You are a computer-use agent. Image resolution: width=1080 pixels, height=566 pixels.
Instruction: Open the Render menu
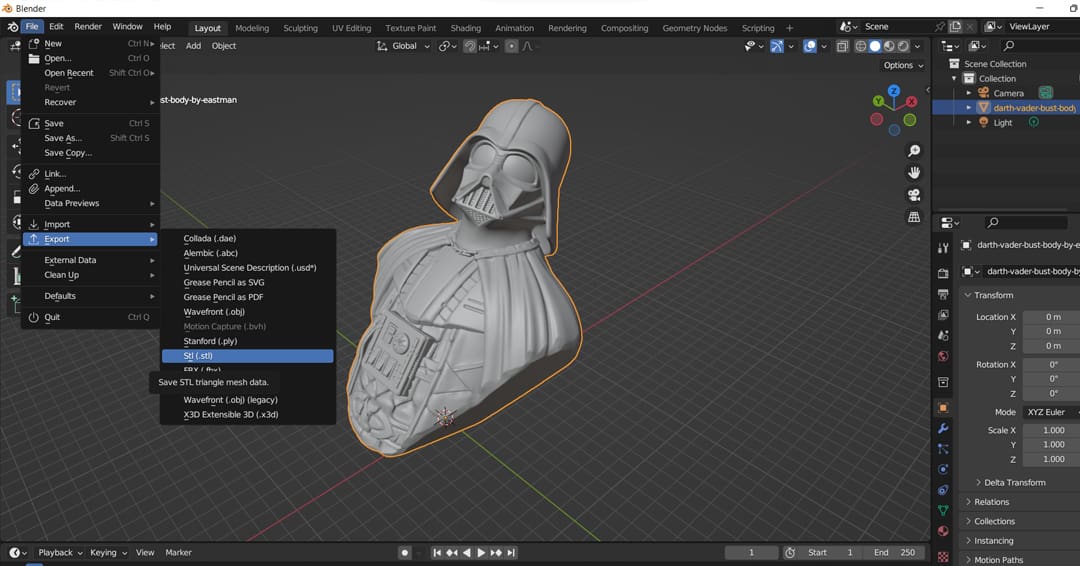click(x=87, y=26)
